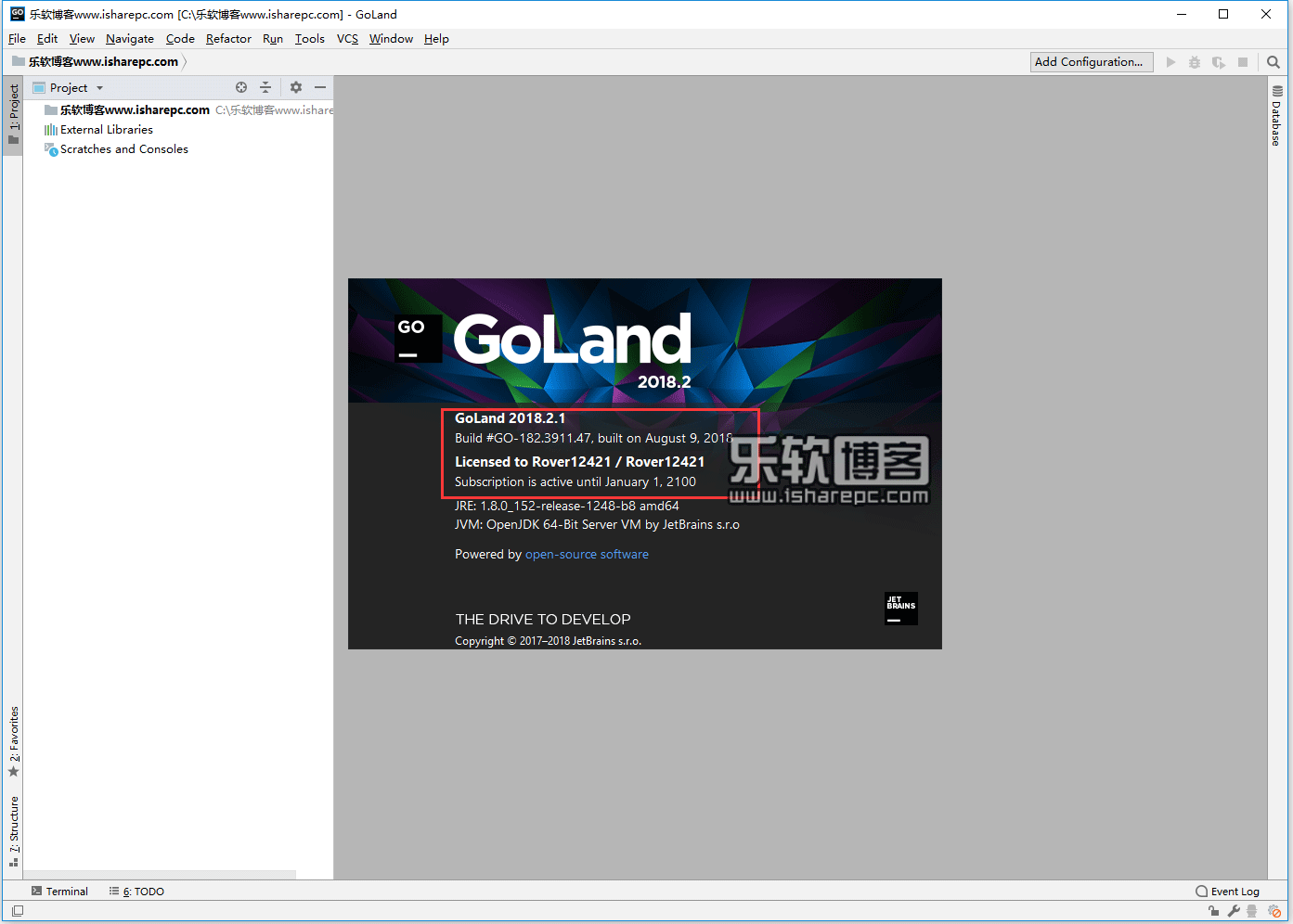Open the Database side tab
1293x924 pixels.
(x=1277, y=117)
